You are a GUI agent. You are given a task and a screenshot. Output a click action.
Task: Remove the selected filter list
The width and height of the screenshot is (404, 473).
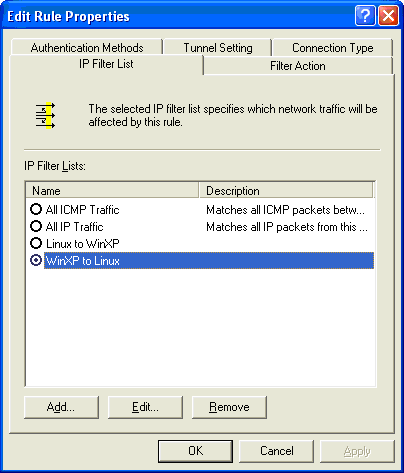click(x=229, y=407)
